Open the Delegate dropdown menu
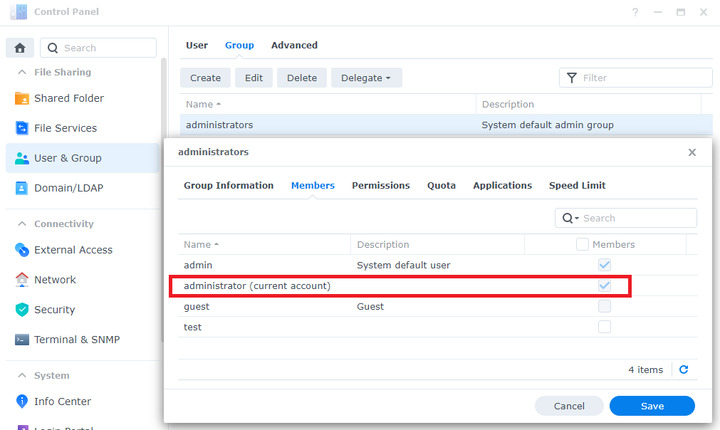The width and height of the screenshot is (720, 430). click(x=365, y=78)
